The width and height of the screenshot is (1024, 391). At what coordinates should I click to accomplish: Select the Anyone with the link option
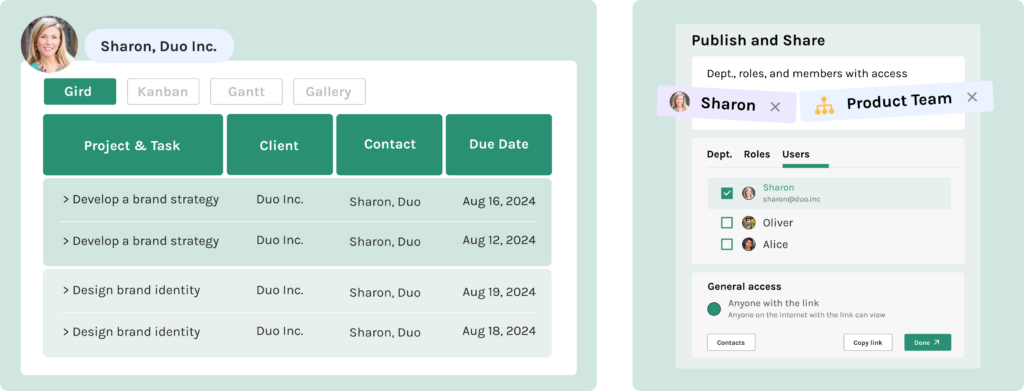714,309
